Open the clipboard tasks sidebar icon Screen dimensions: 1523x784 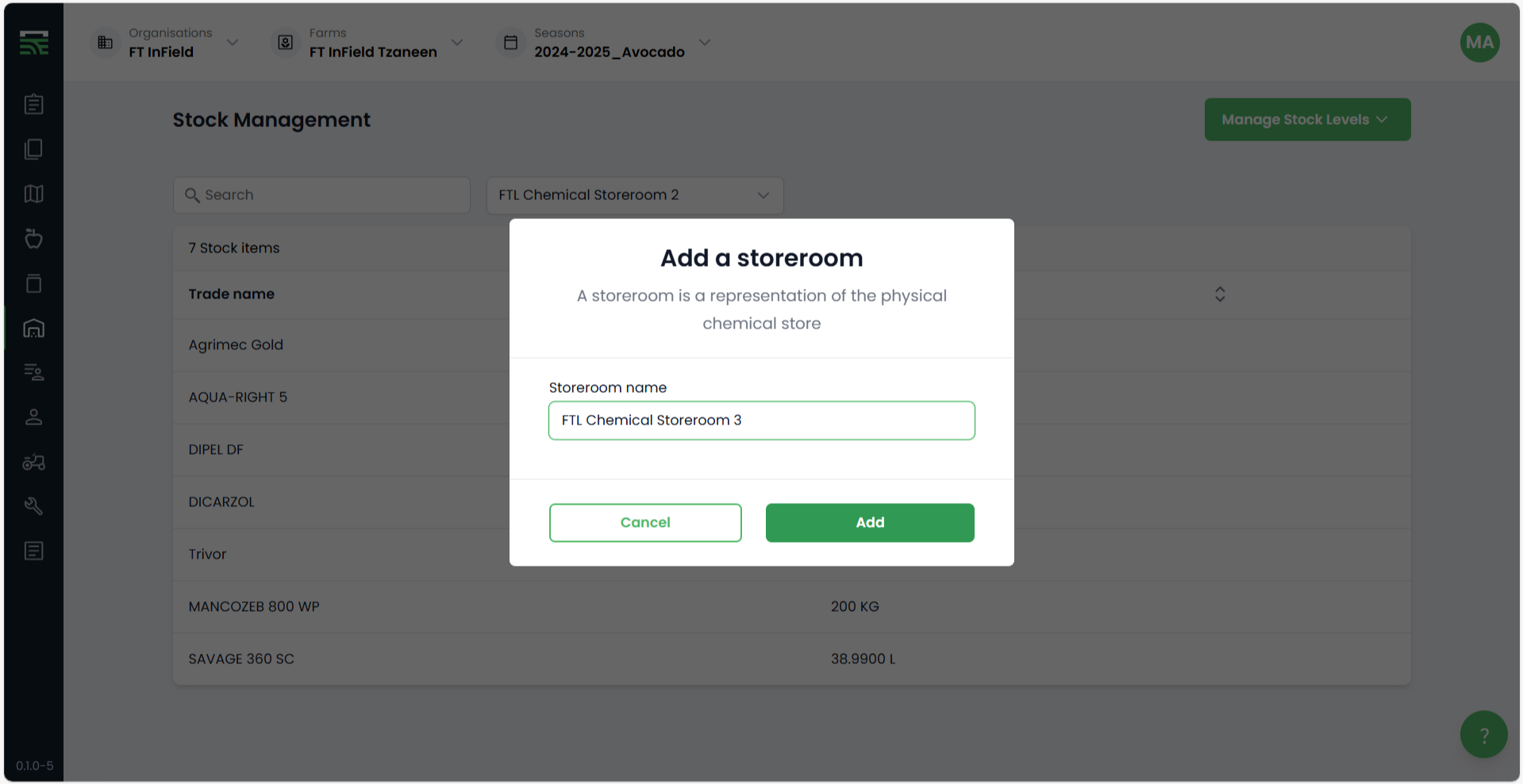point(33,105)
